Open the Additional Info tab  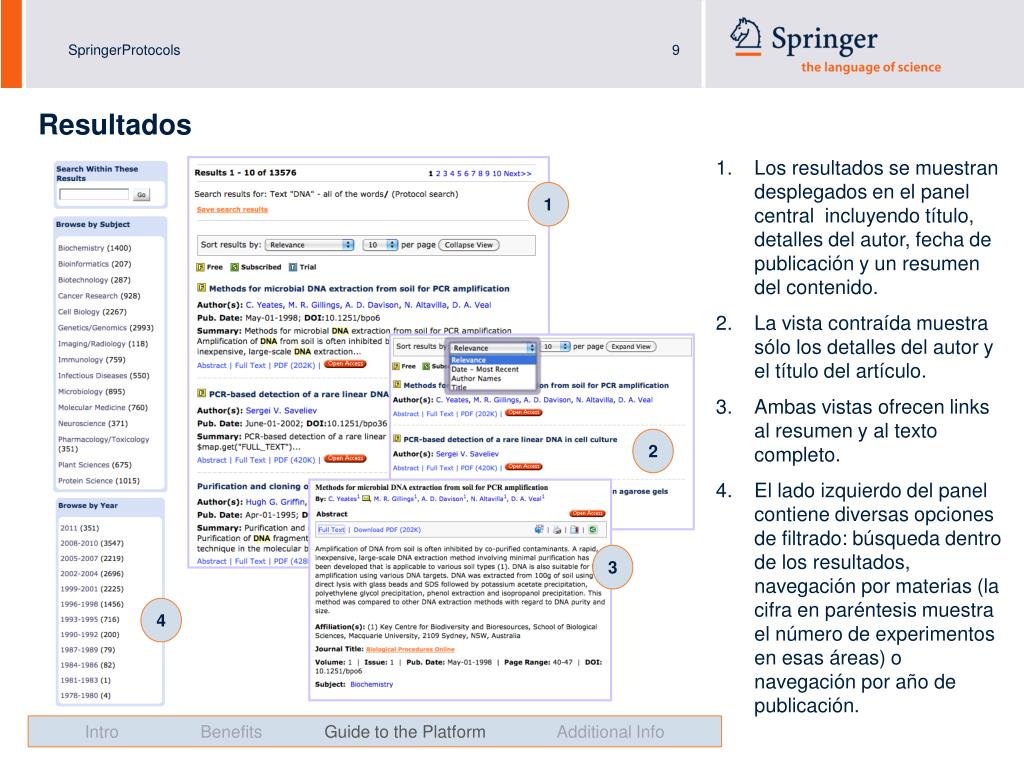611,732
